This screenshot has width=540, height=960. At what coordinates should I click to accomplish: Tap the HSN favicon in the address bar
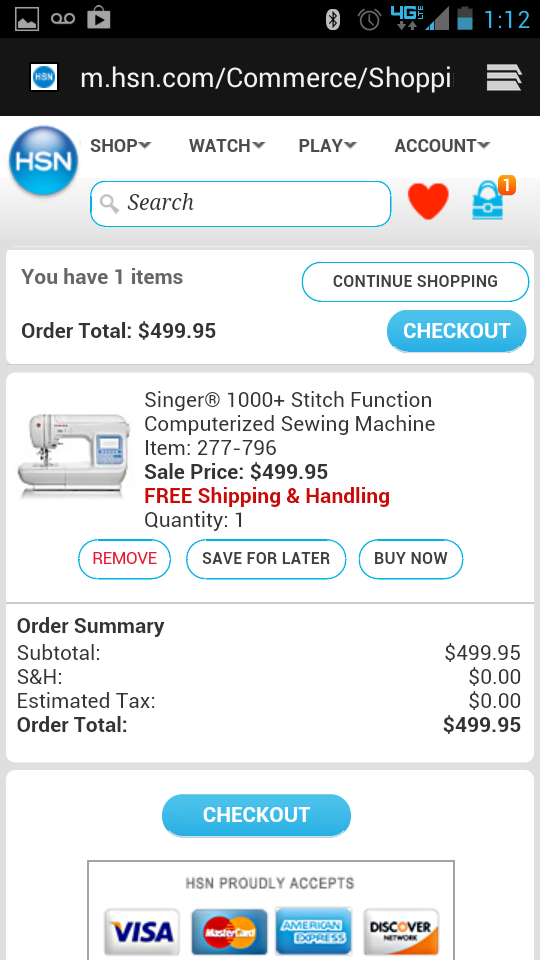[x=44, y=77]
